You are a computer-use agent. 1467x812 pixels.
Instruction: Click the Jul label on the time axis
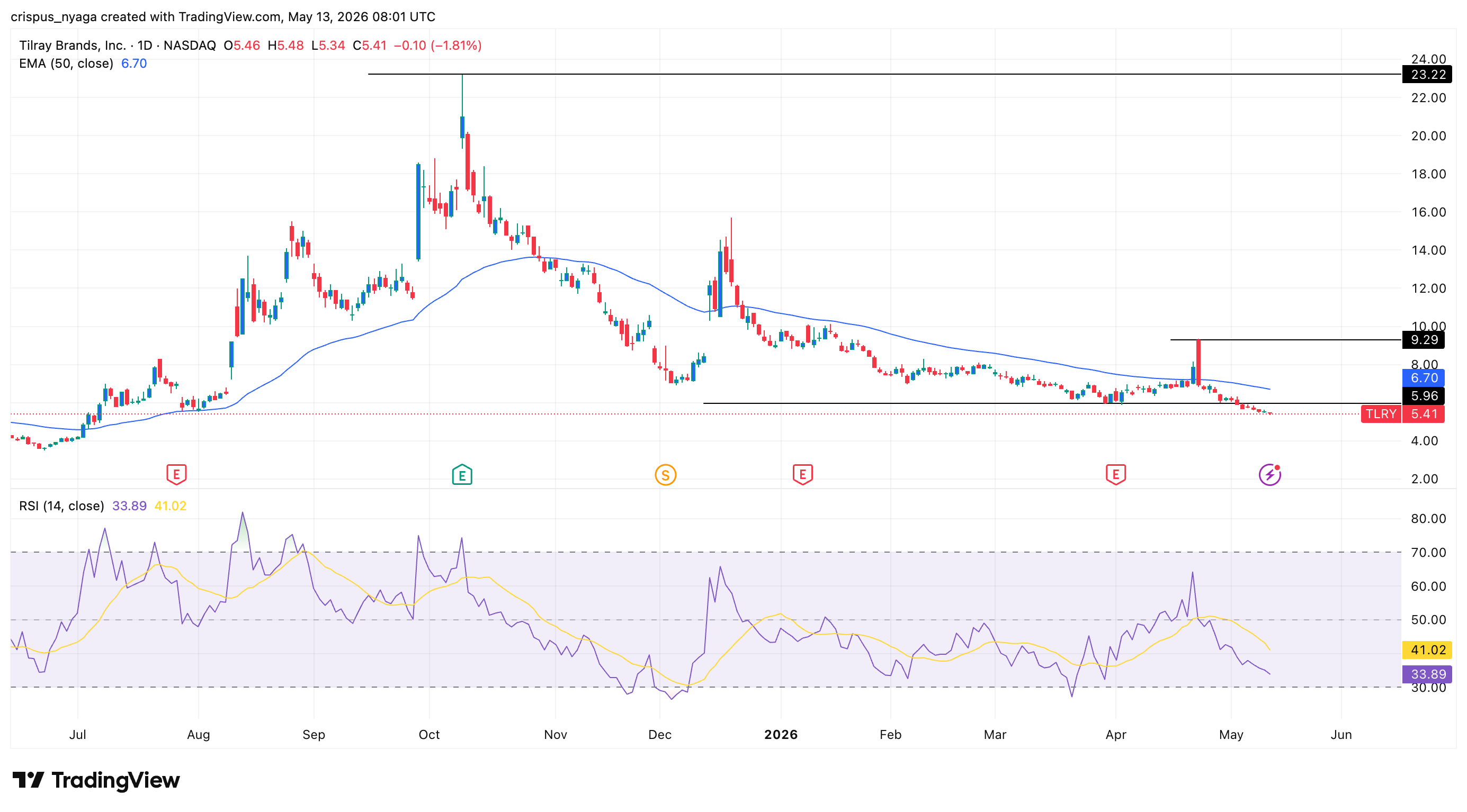tap(77, 735)
